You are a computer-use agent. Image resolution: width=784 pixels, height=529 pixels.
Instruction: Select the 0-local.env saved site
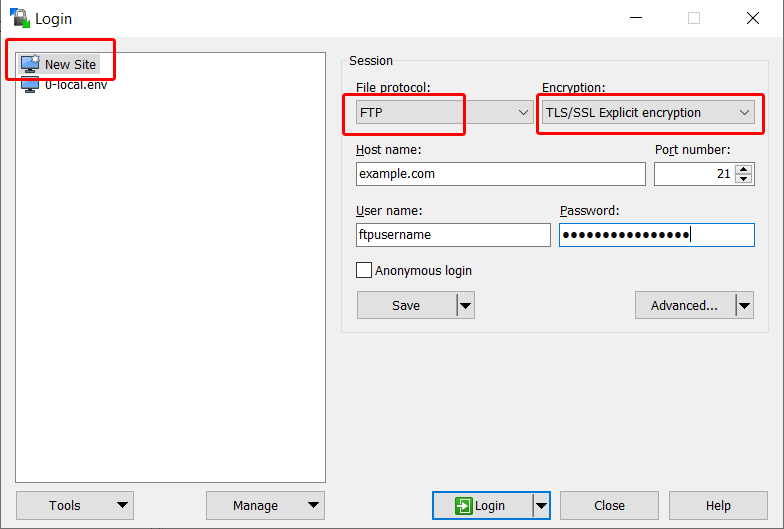[x=64, y=85]
